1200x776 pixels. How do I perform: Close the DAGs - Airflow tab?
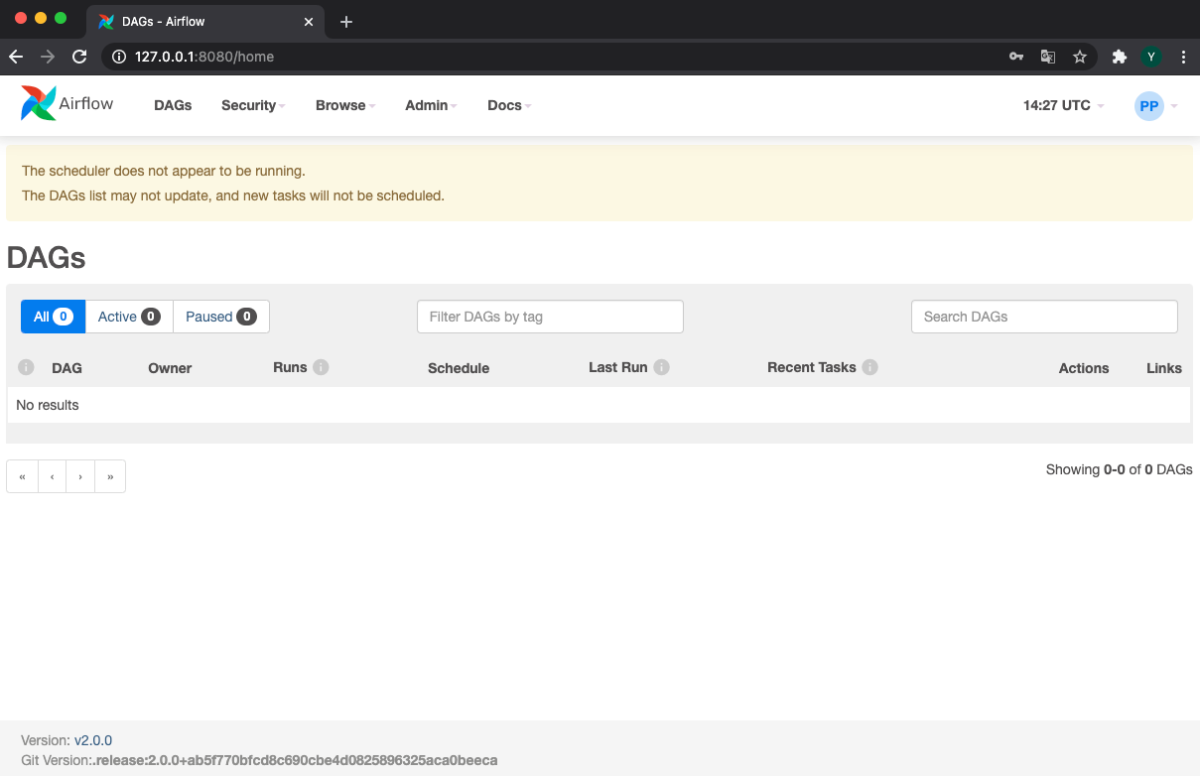point(309,21)
